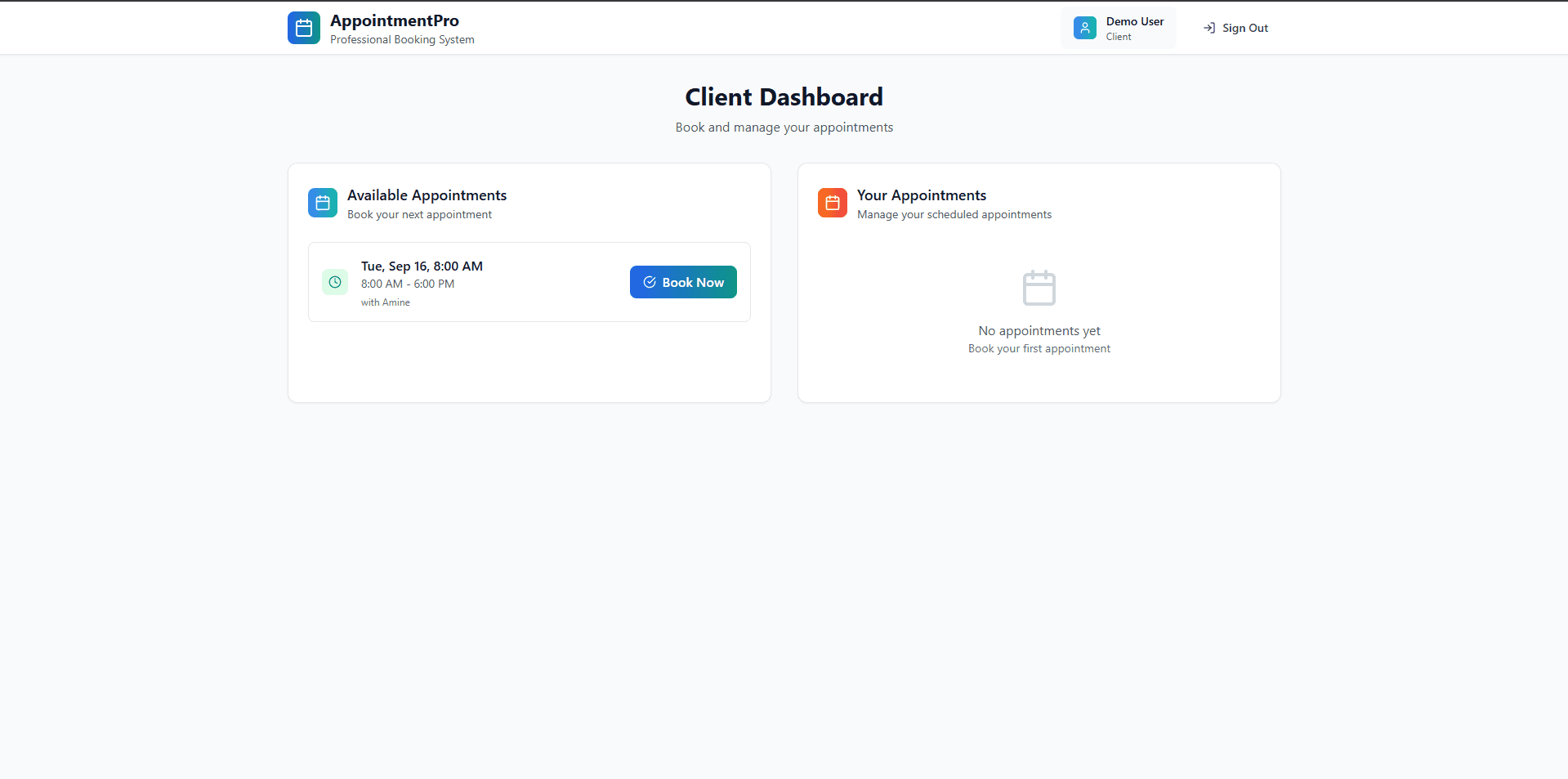Image resolution: width=1568 pixels, height=779 pixels.
Task: Click 'Book your next appointment' subtitle
Action: [x=419, y=215]
